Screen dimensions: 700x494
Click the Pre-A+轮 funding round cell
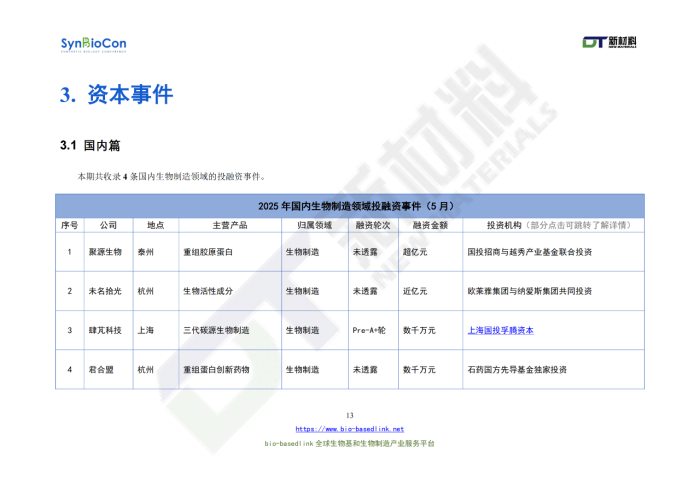pos(369,330)
